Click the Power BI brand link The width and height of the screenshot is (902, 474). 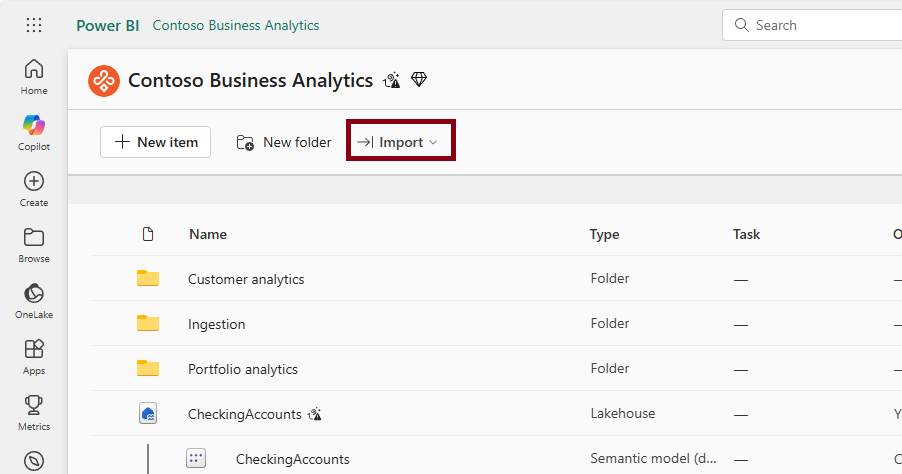point(108,25)
